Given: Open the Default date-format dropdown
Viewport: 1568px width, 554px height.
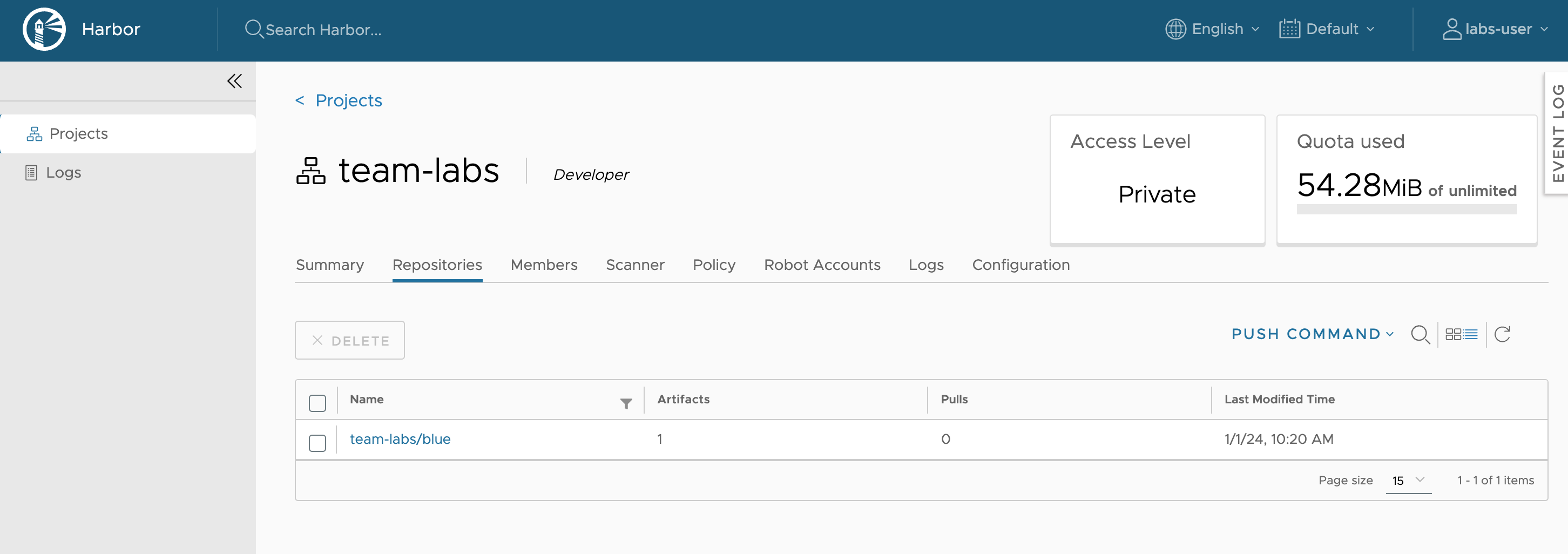Looking at the screenshot, I should (x=1327, y=29).
